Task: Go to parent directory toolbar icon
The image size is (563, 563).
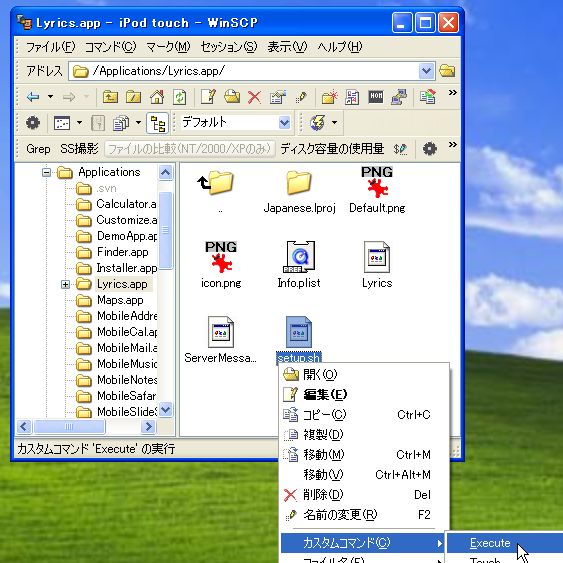Action: [110, 97]
